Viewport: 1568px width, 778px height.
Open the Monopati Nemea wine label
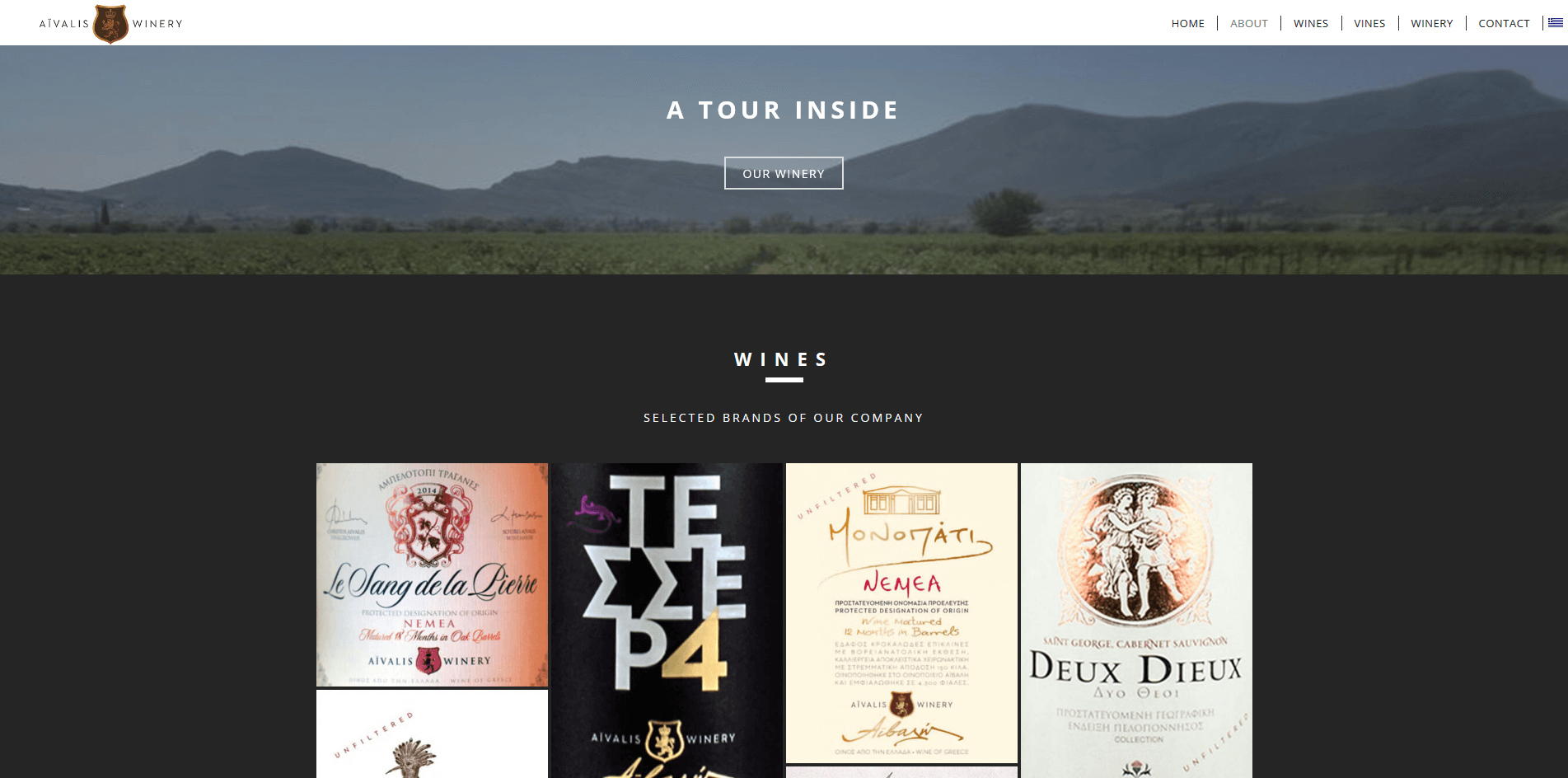click(x=901, y=613)
